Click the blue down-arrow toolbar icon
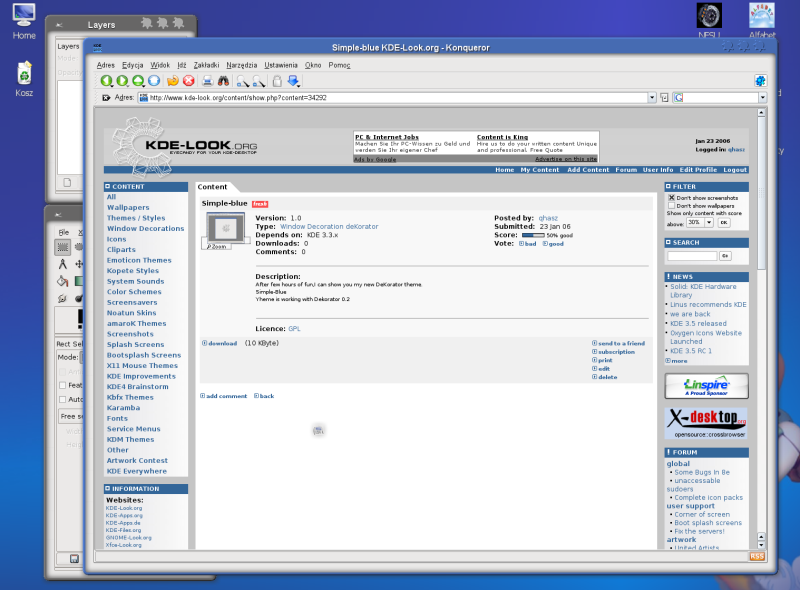This screenshot has height=590, width=800. (293, 81)
